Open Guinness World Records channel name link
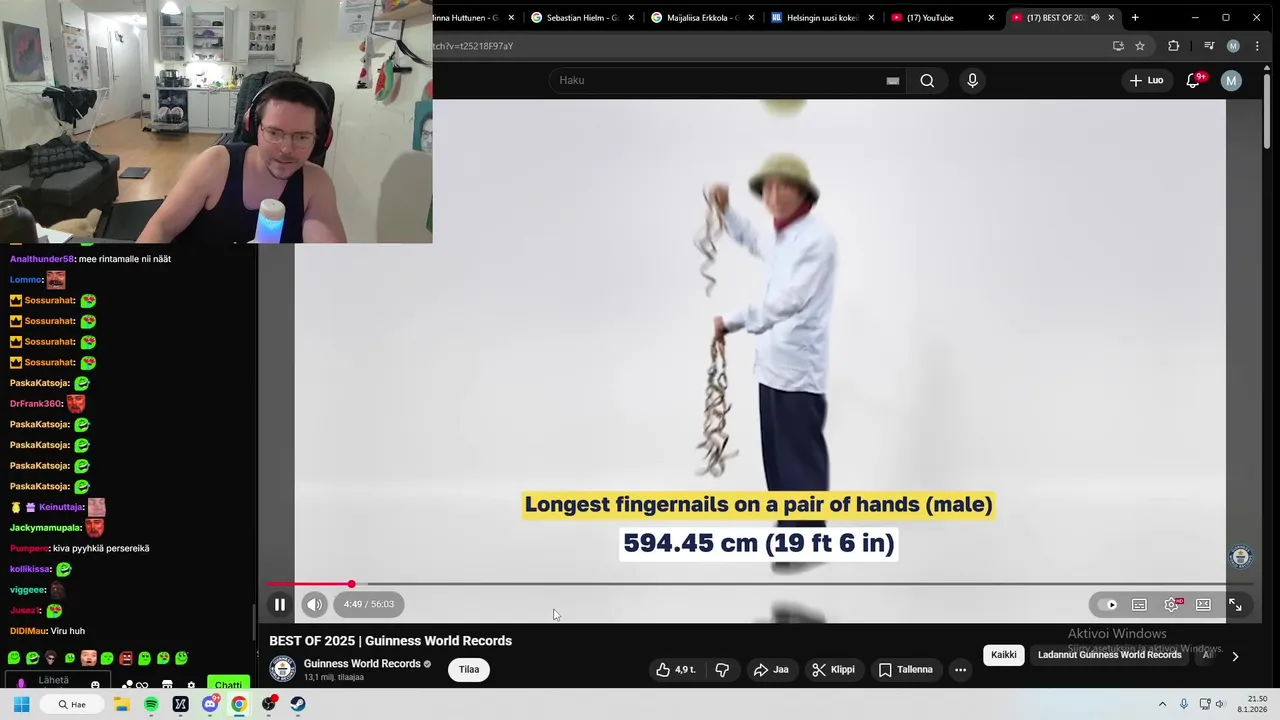Image resolution: width=1280 pixels, height=720 pixels. click(x=362, y=664)
